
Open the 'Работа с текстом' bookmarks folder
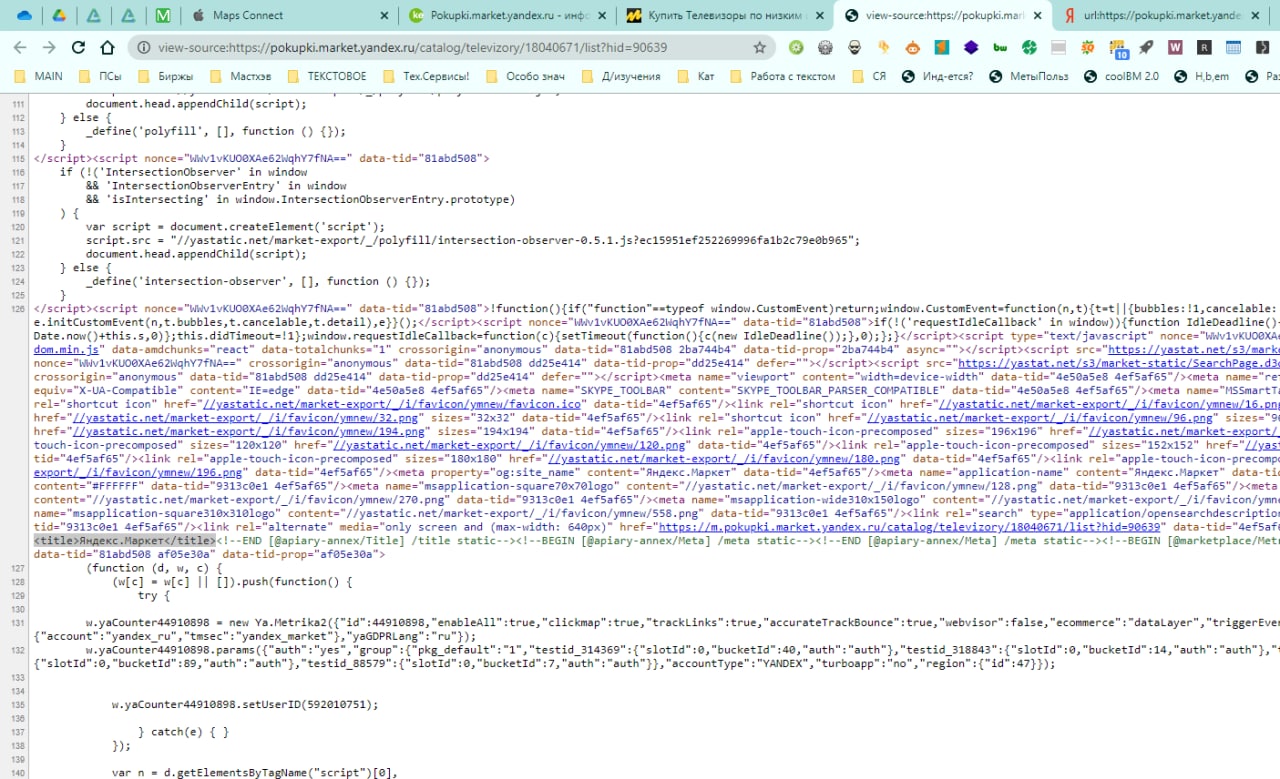(783, 76)
